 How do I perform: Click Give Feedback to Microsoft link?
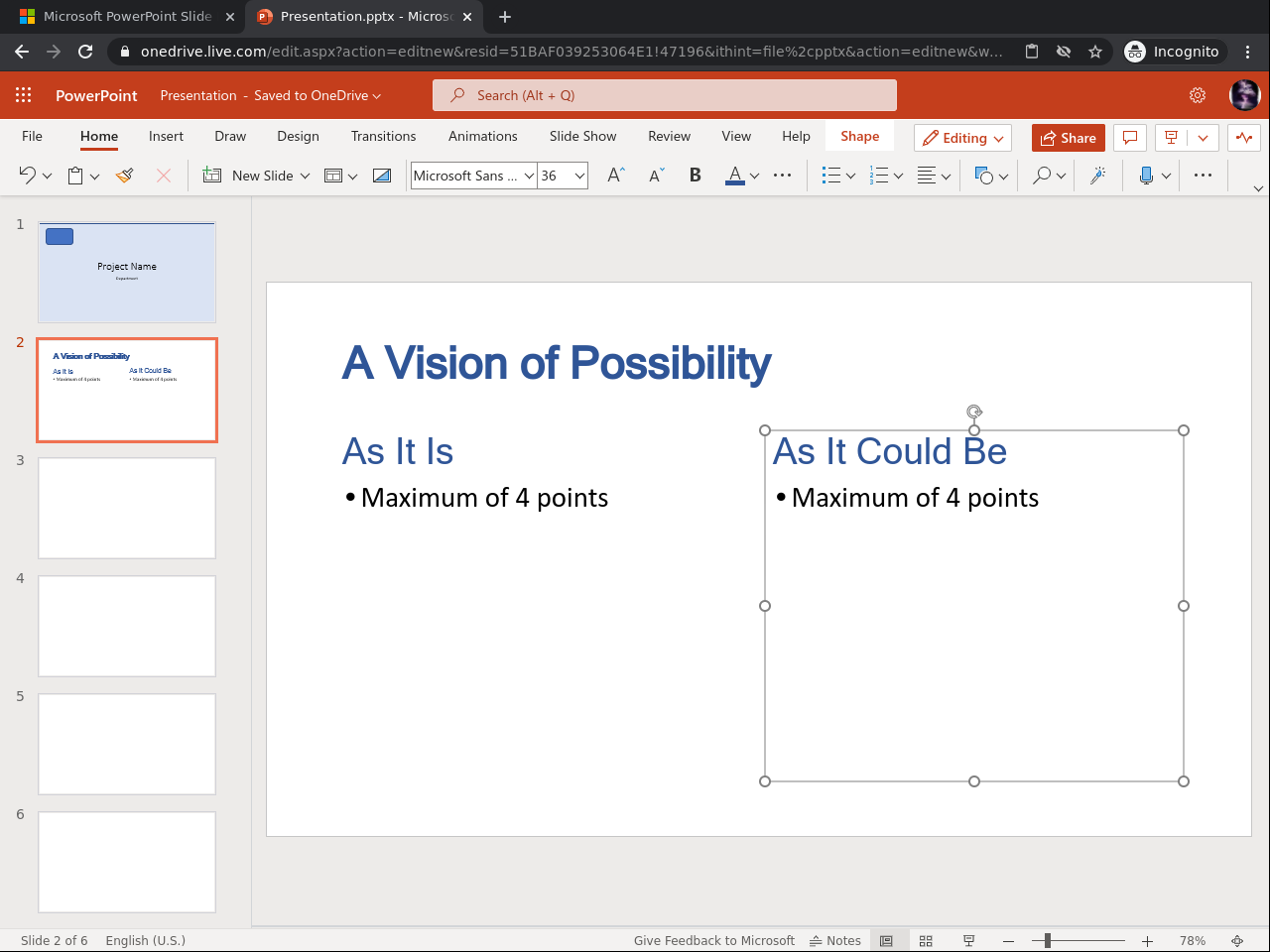pos(713,940)
